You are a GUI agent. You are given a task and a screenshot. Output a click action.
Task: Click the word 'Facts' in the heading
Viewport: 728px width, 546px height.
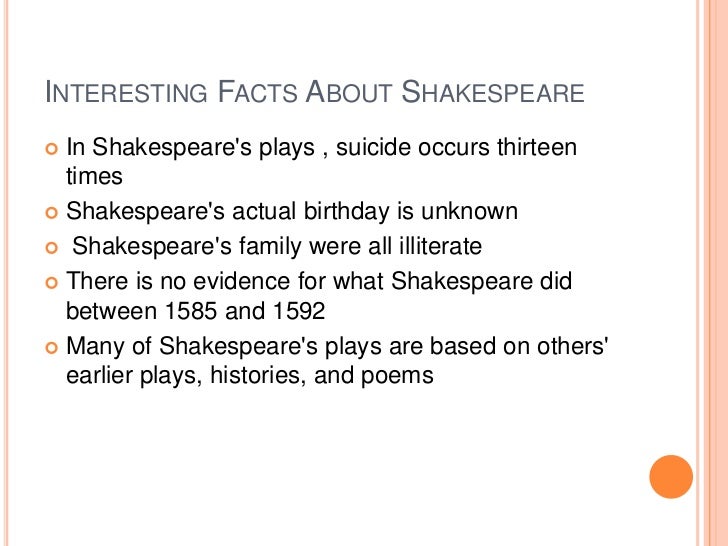click(x=257, y=92)
